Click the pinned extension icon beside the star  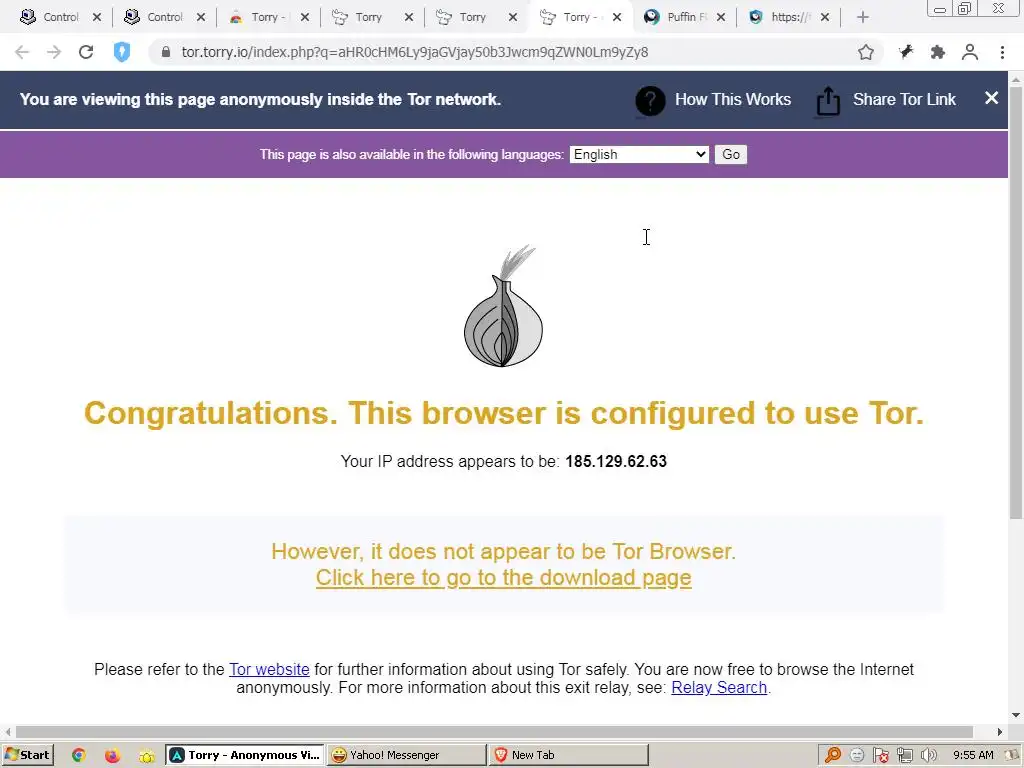906,52
